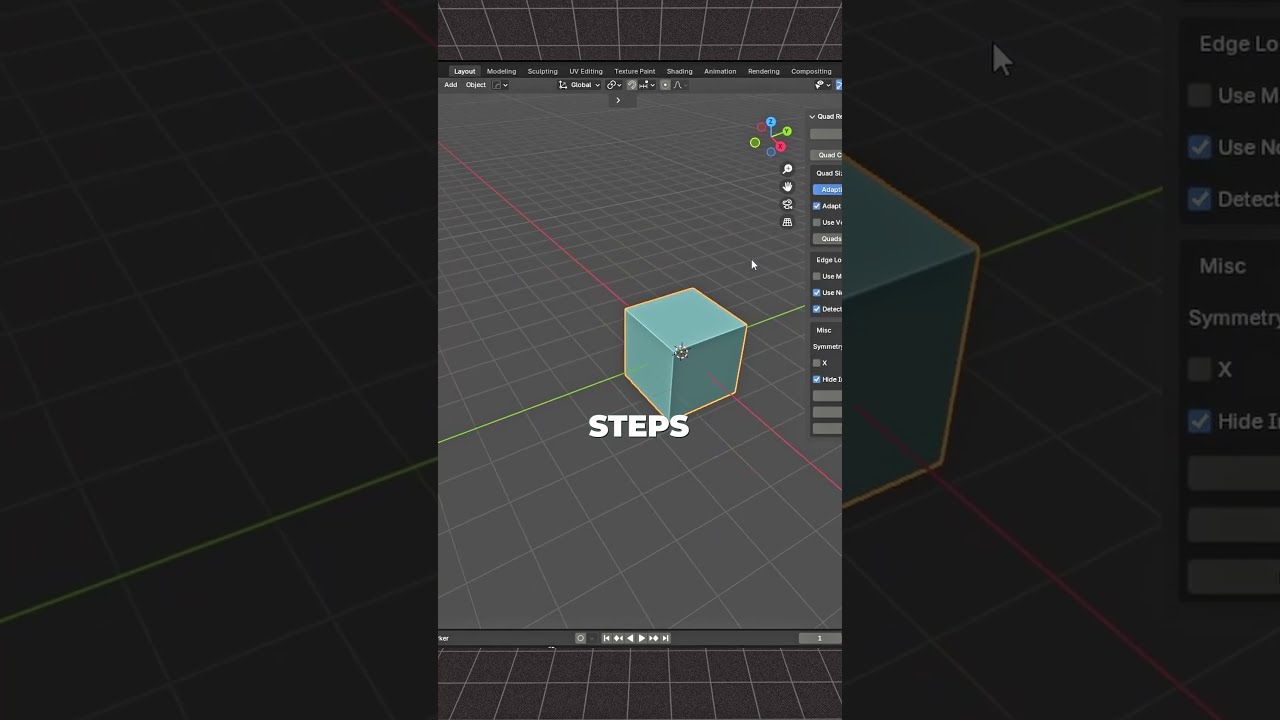Toggle the proportional editing circle icon
The width and height of the screenshot is (1280, 720).
point(665,85)
